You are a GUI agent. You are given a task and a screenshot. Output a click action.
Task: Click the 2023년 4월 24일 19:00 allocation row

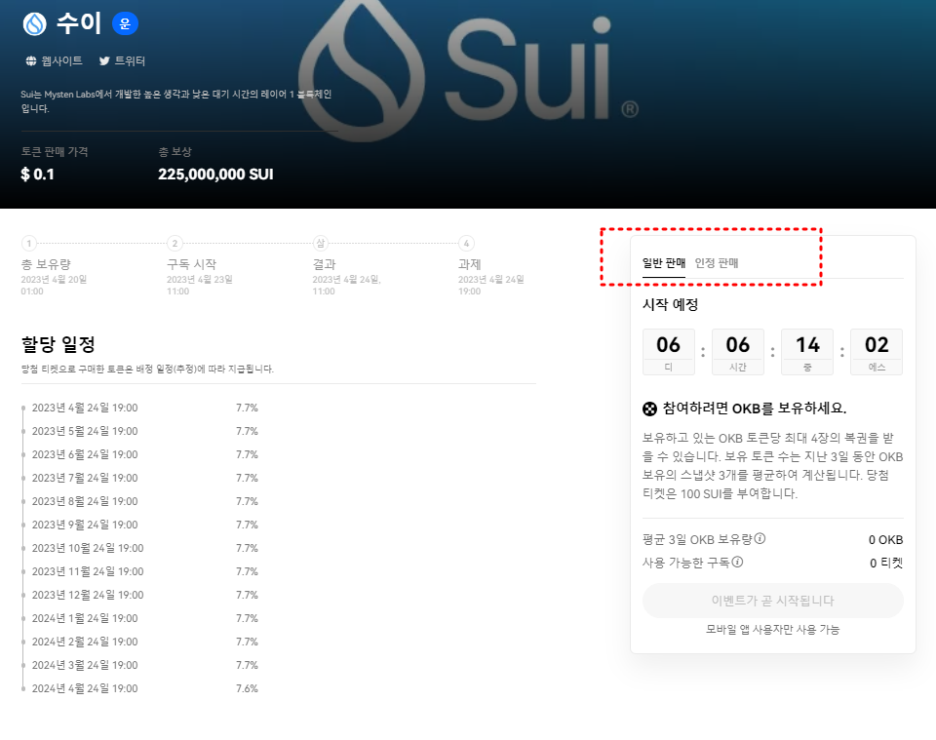pyautogui.click(x=140, y=408)
